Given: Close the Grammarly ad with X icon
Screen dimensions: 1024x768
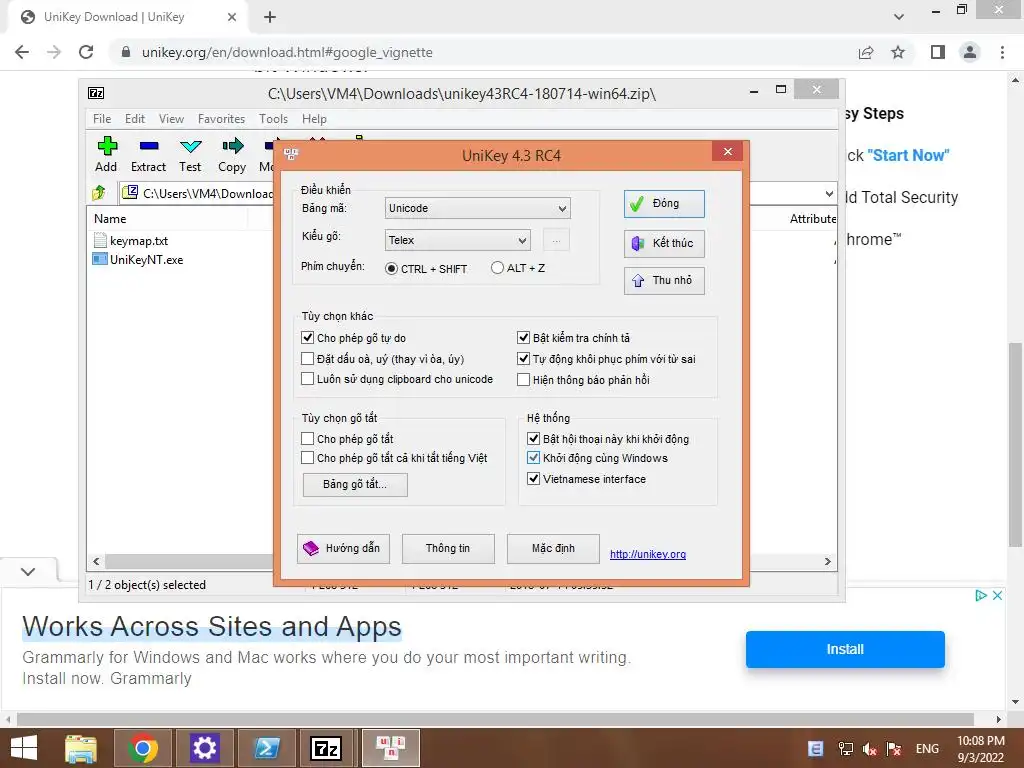Looking at the screenshot, I should (x=997, y=595).
